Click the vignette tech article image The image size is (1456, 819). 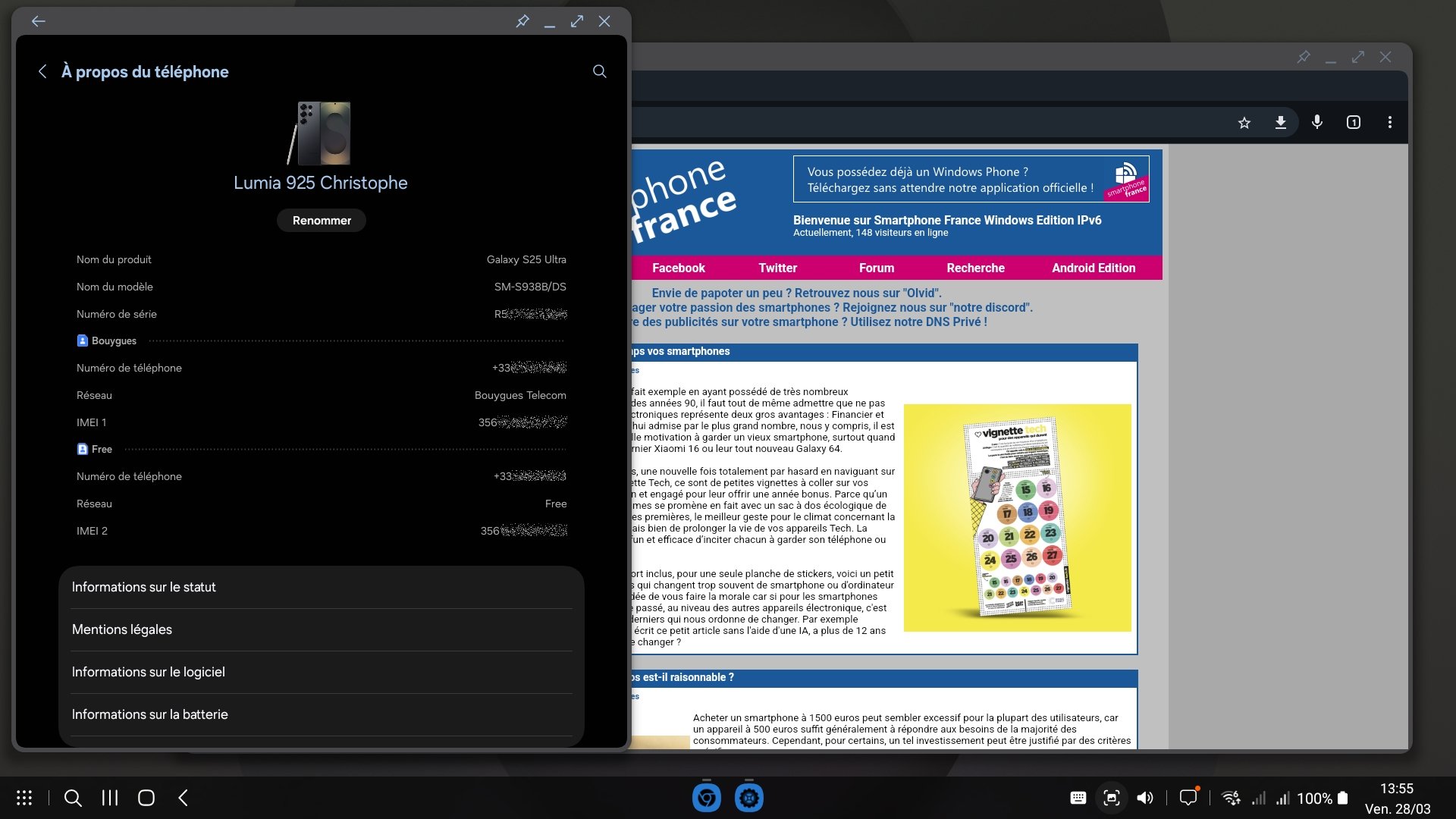(x=1017, y=517)
